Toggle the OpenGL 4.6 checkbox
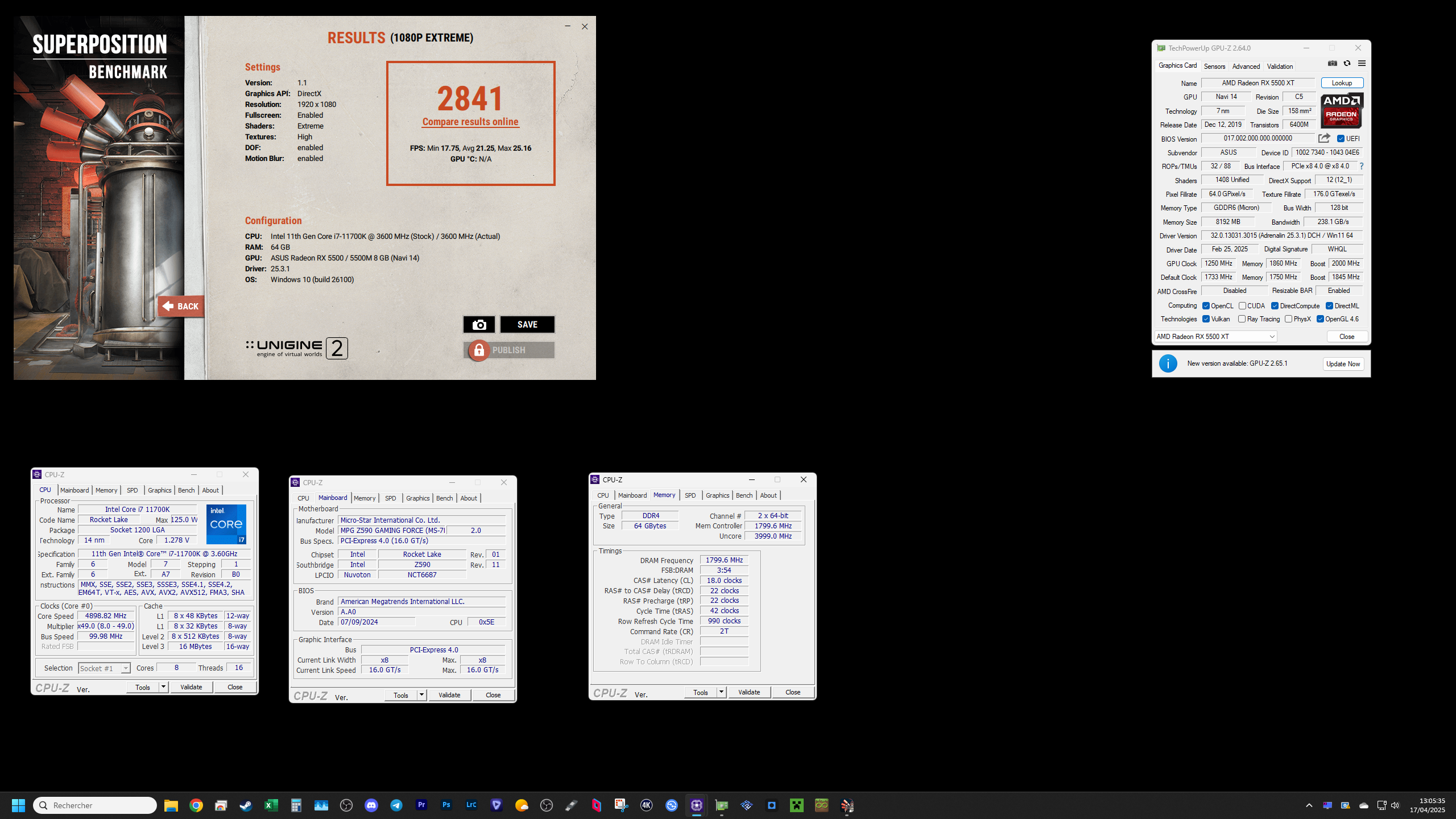This screenshot has width=1456, height=819. click(1320, 319)
